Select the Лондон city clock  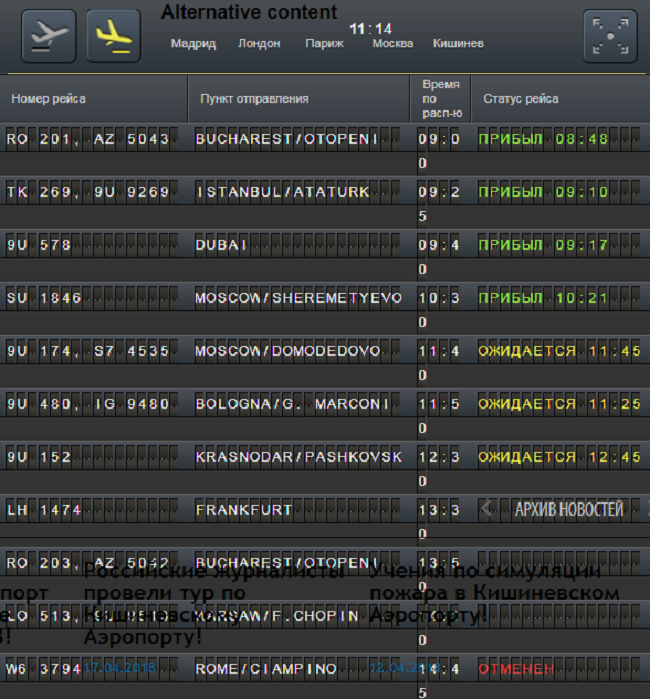click(x=259, y=43)
